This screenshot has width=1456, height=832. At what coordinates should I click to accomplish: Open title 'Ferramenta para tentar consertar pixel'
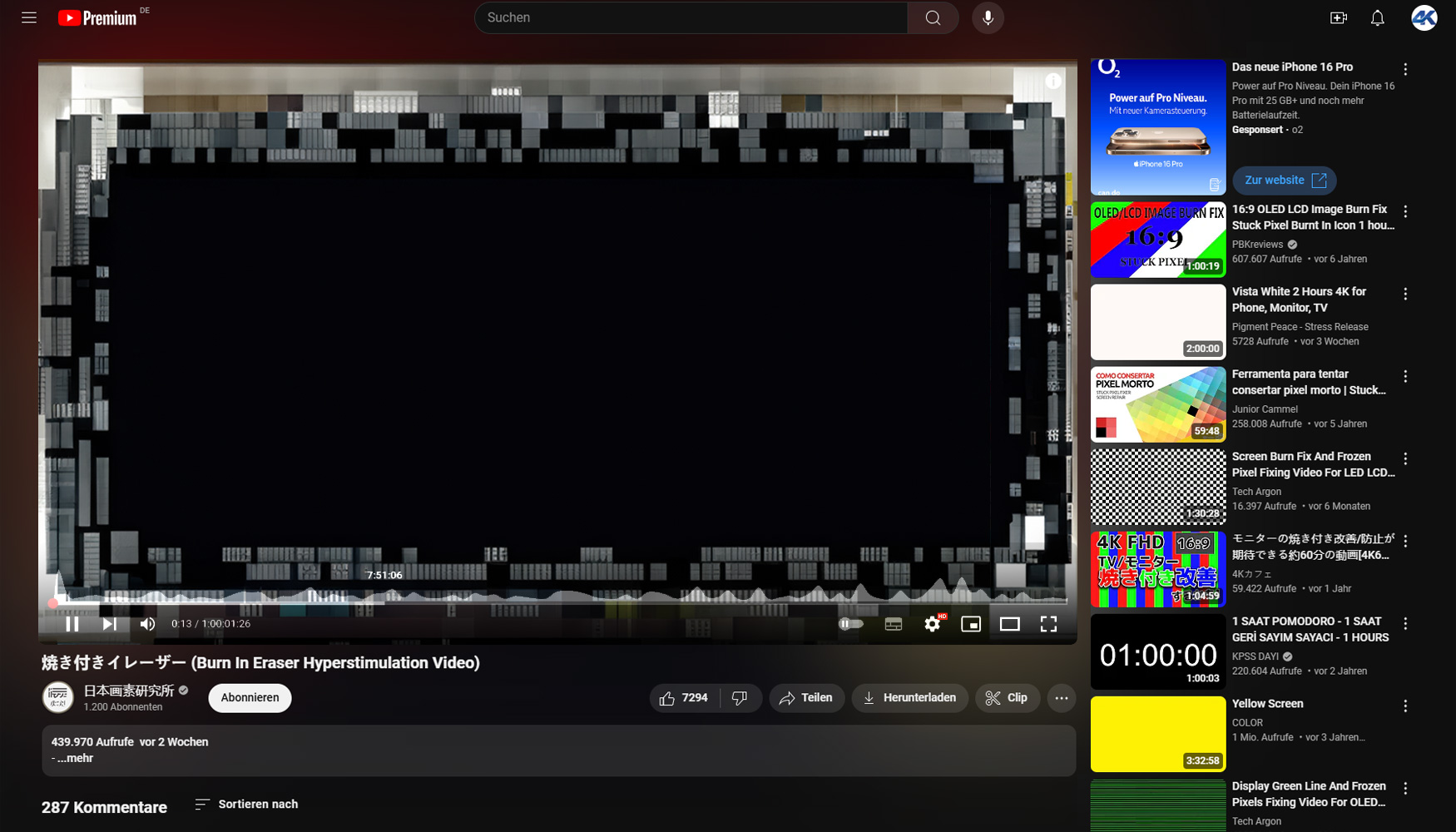coord(1309,382)
